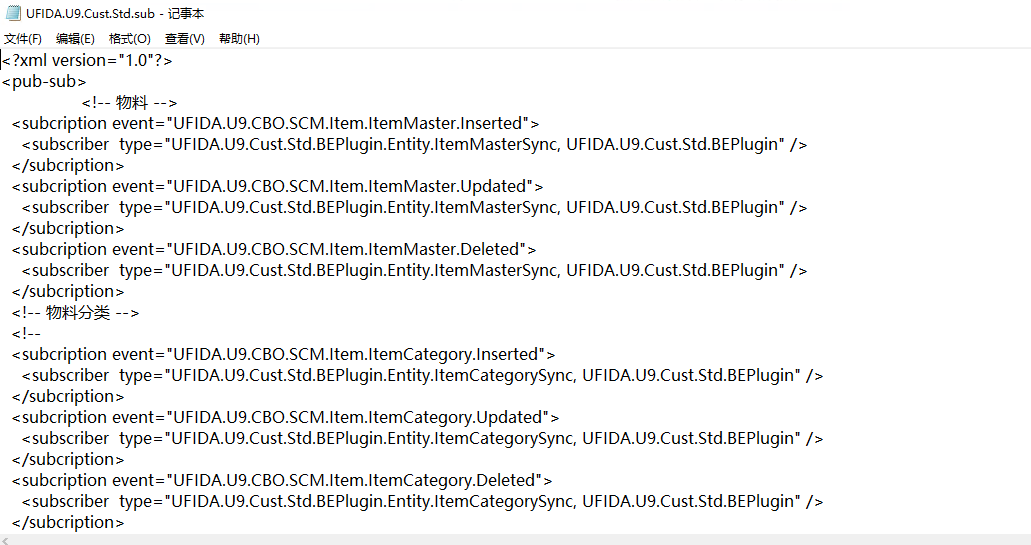Open the 查看(V) menu
This screenshot has width=1031, height=545.
185,39
